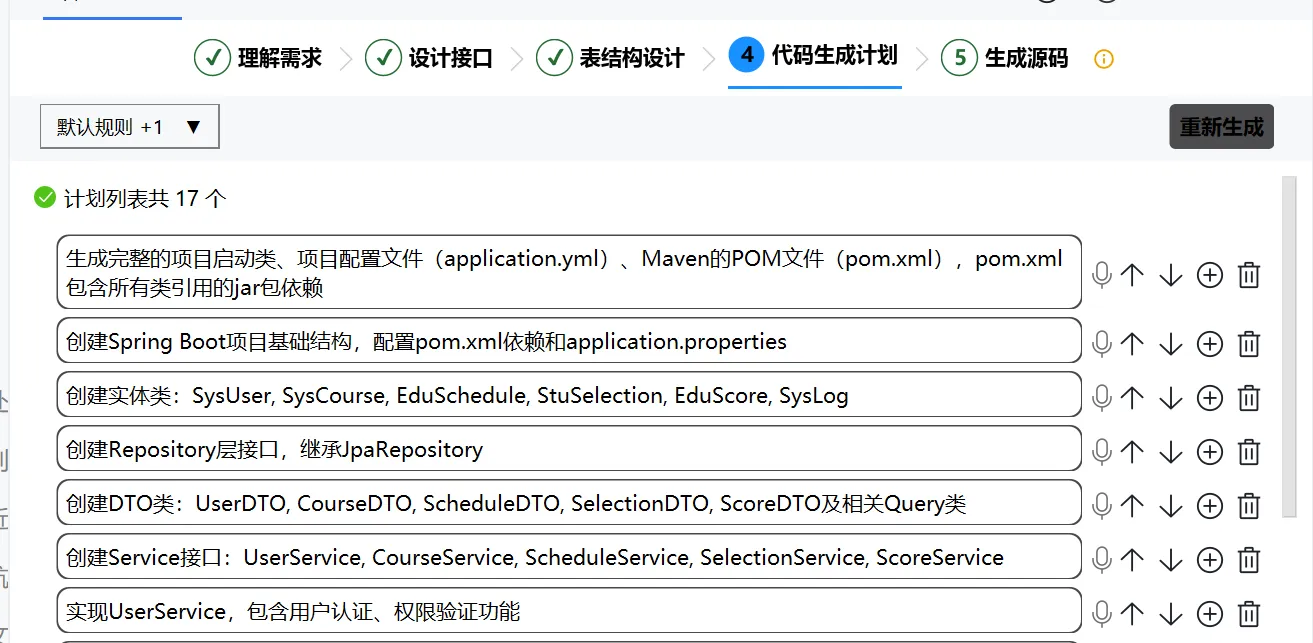Delete the 创建Service接口 plan row
The image size is (1313, 643).
point(1249,560)
